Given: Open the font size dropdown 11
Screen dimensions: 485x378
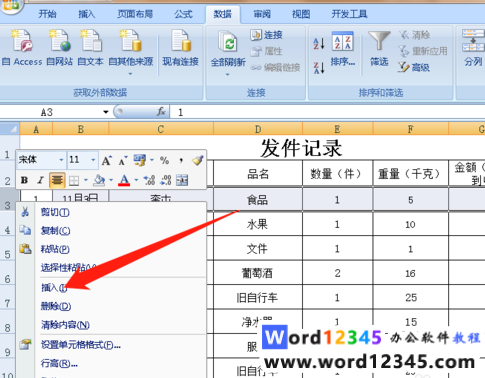Looking at the screenshot, I should tap(93, 160).
